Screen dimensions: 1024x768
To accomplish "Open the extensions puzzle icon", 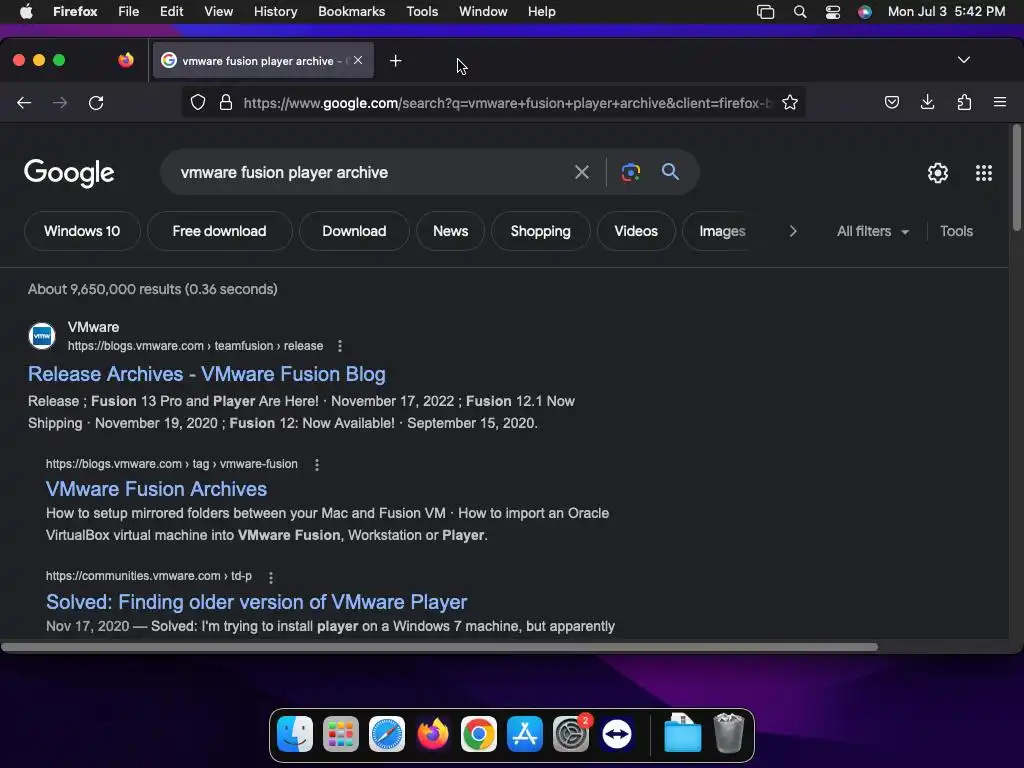I will 964,102.
